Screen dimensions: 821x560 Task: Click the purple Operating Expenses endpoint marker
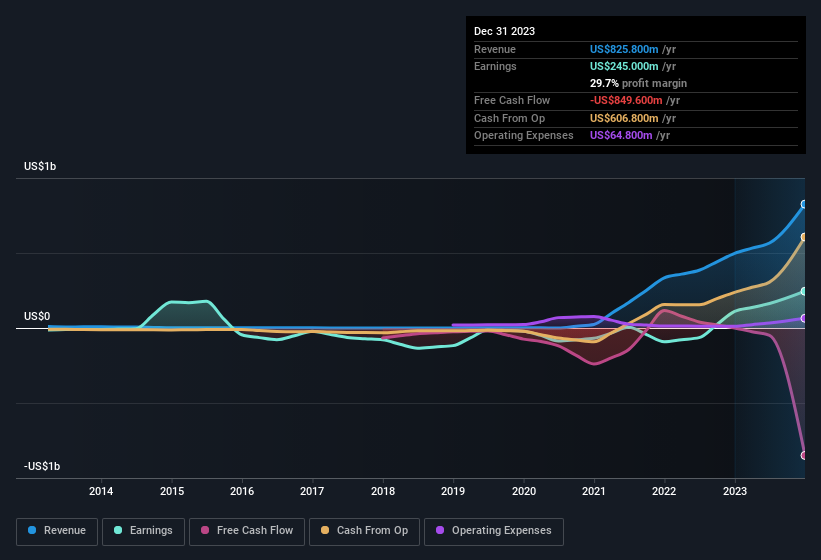pos(804,319)
